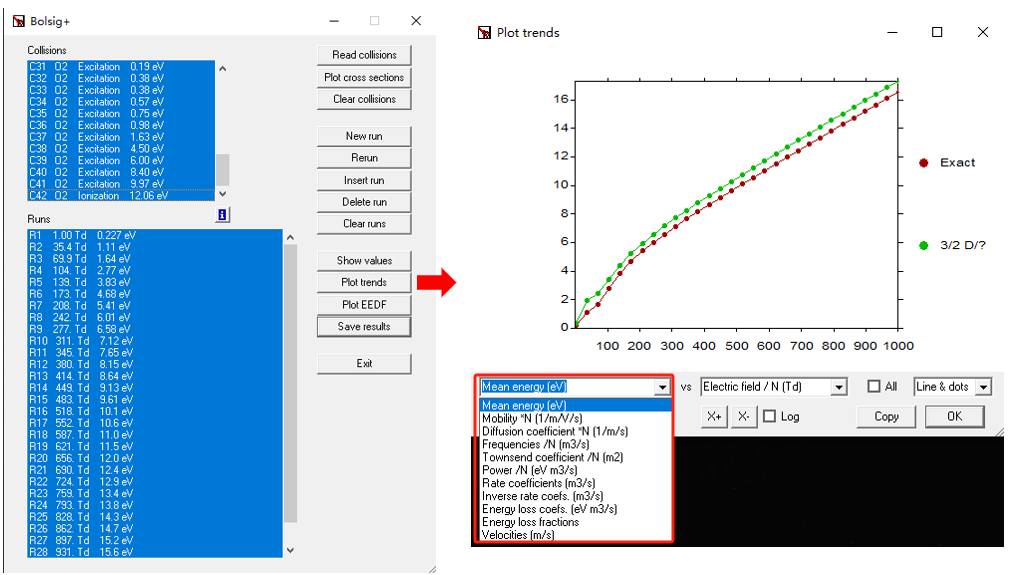
Task: Click Runs list scroll up arrow
Action: click(291, 237)
